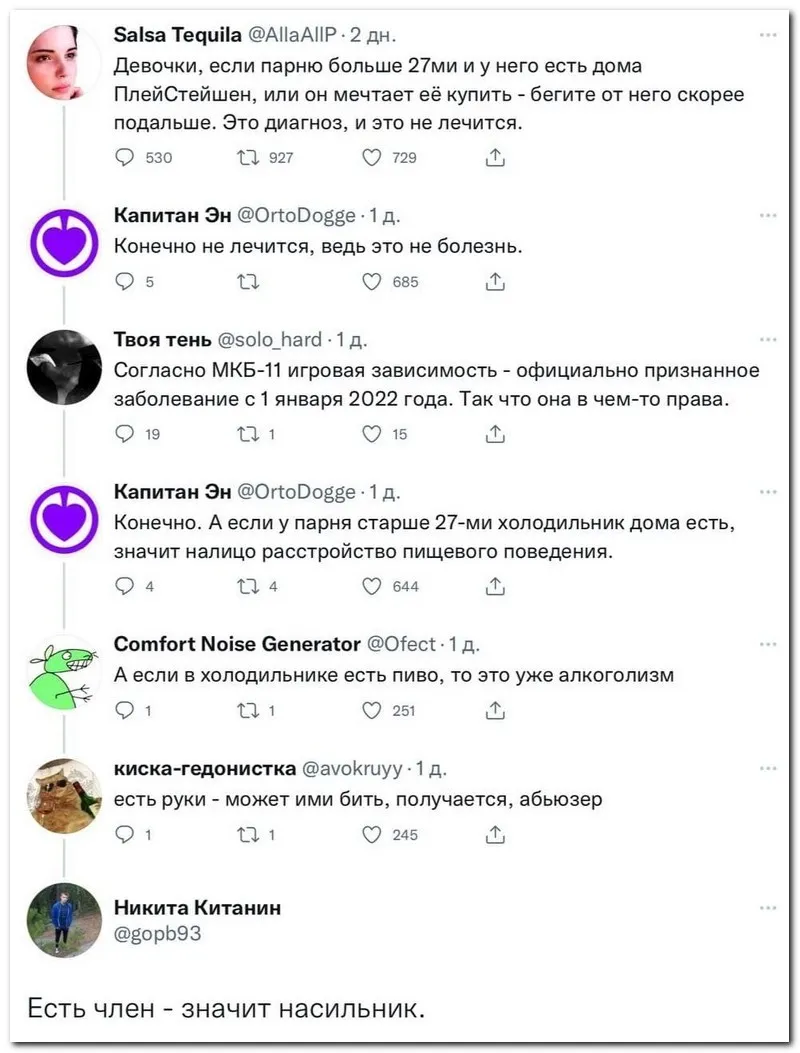800x1053 pixels.
Task: Reply to Salsa Tequila's tweet
Action: tap(125, 157)
